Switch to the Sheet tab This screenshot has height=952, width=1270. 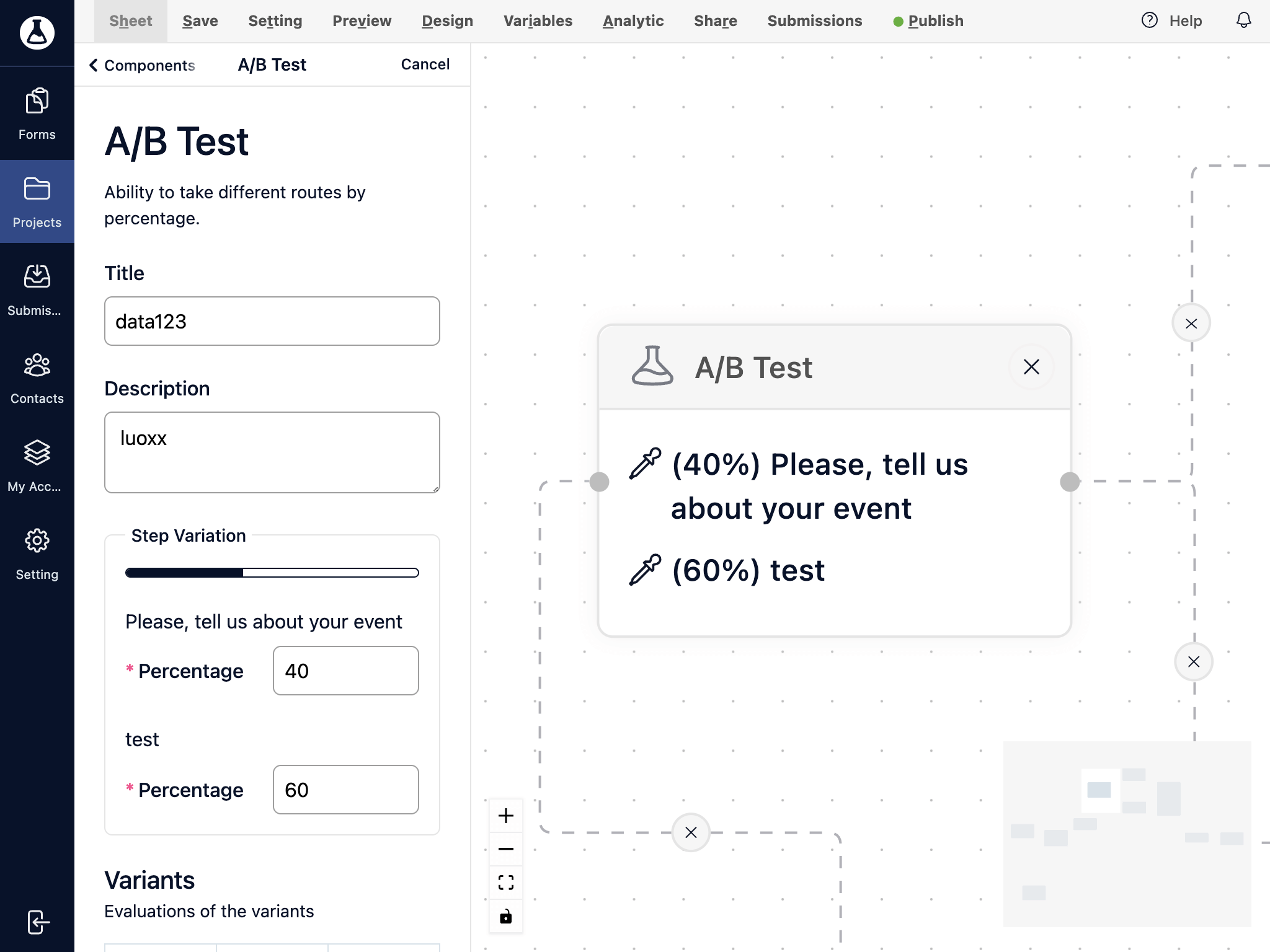click(131, 21)
